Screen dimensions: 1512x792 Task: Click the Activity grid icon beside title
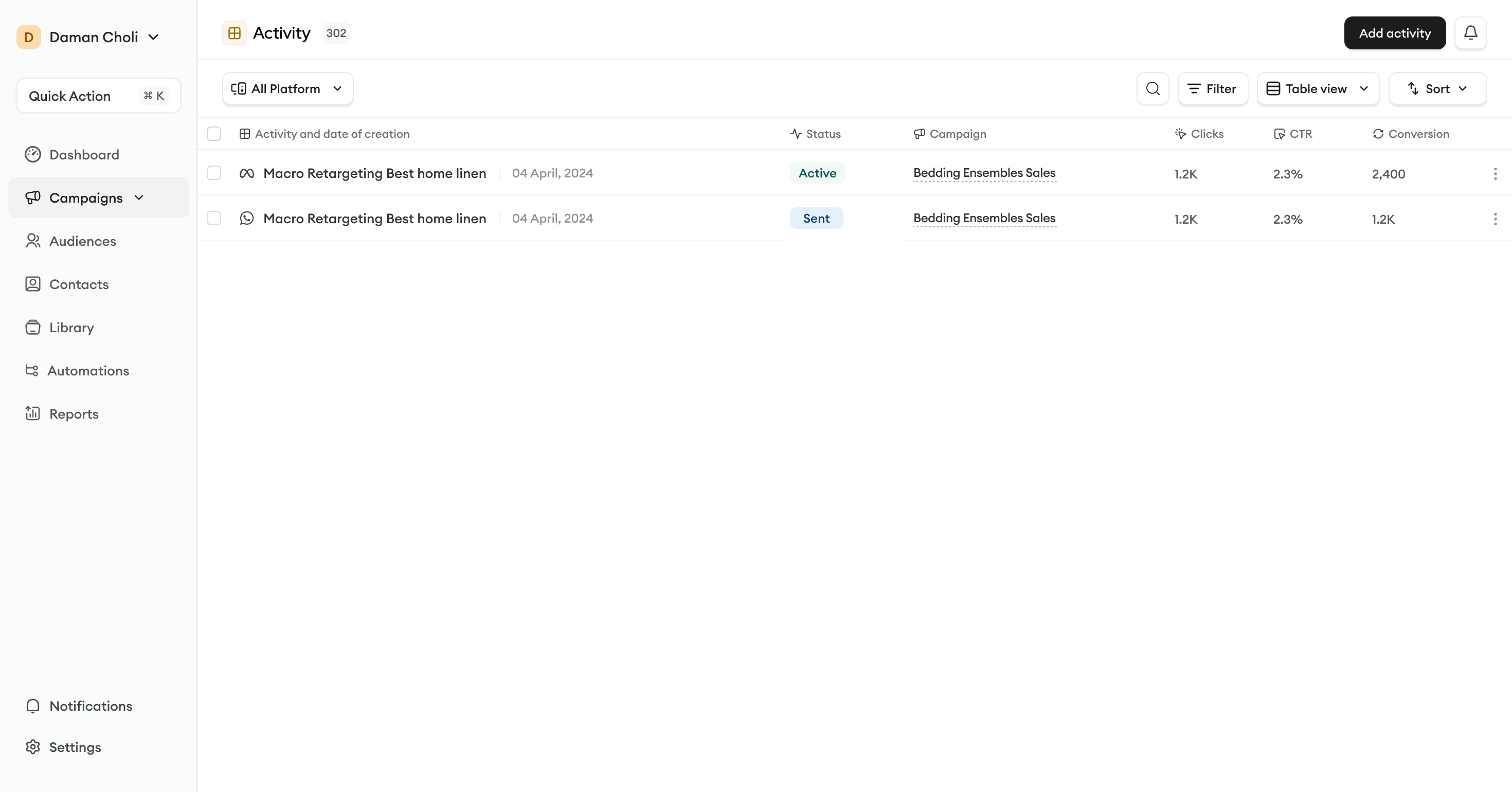(x=234, y=33)
